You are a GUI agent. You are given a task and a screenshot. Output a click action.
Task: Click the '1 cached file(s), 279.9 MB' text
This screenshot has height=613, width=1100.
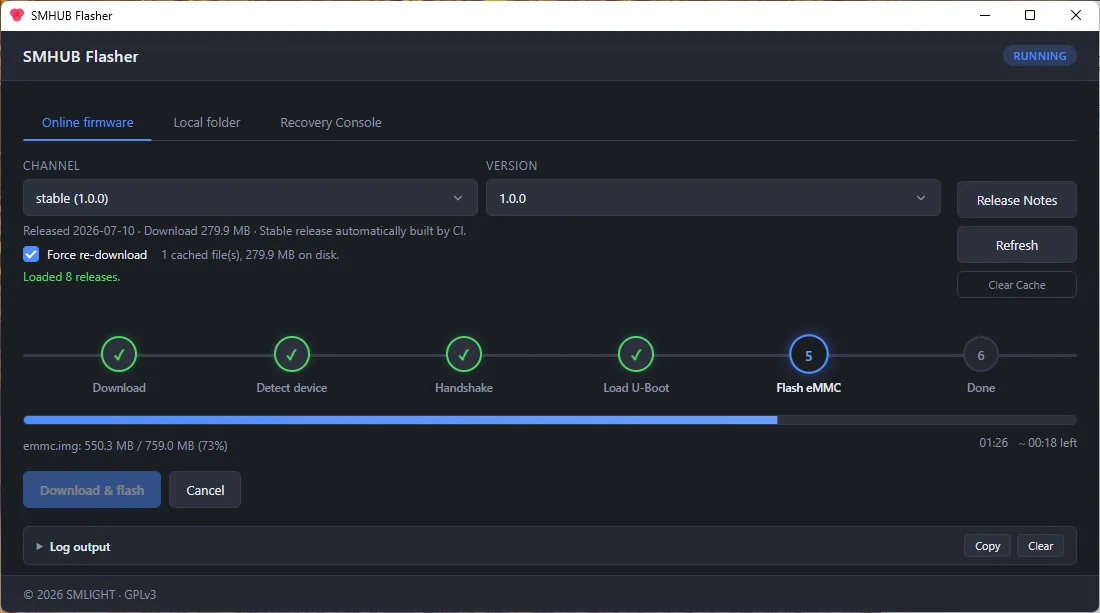(x=250, y=255)
